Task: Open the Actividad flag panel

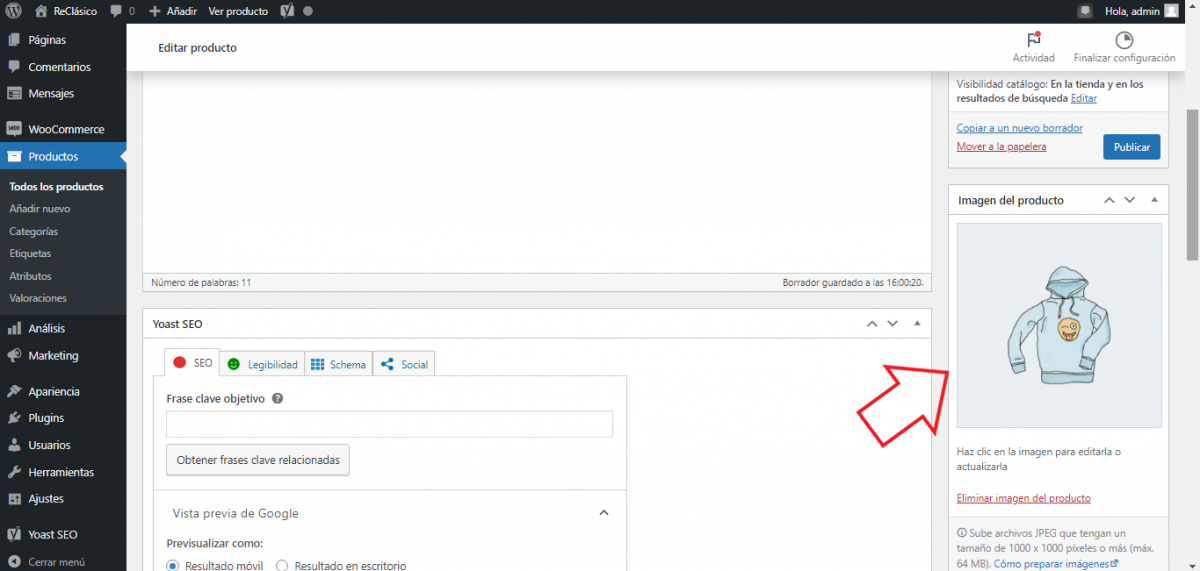Action: click(x=1033, y=40)
